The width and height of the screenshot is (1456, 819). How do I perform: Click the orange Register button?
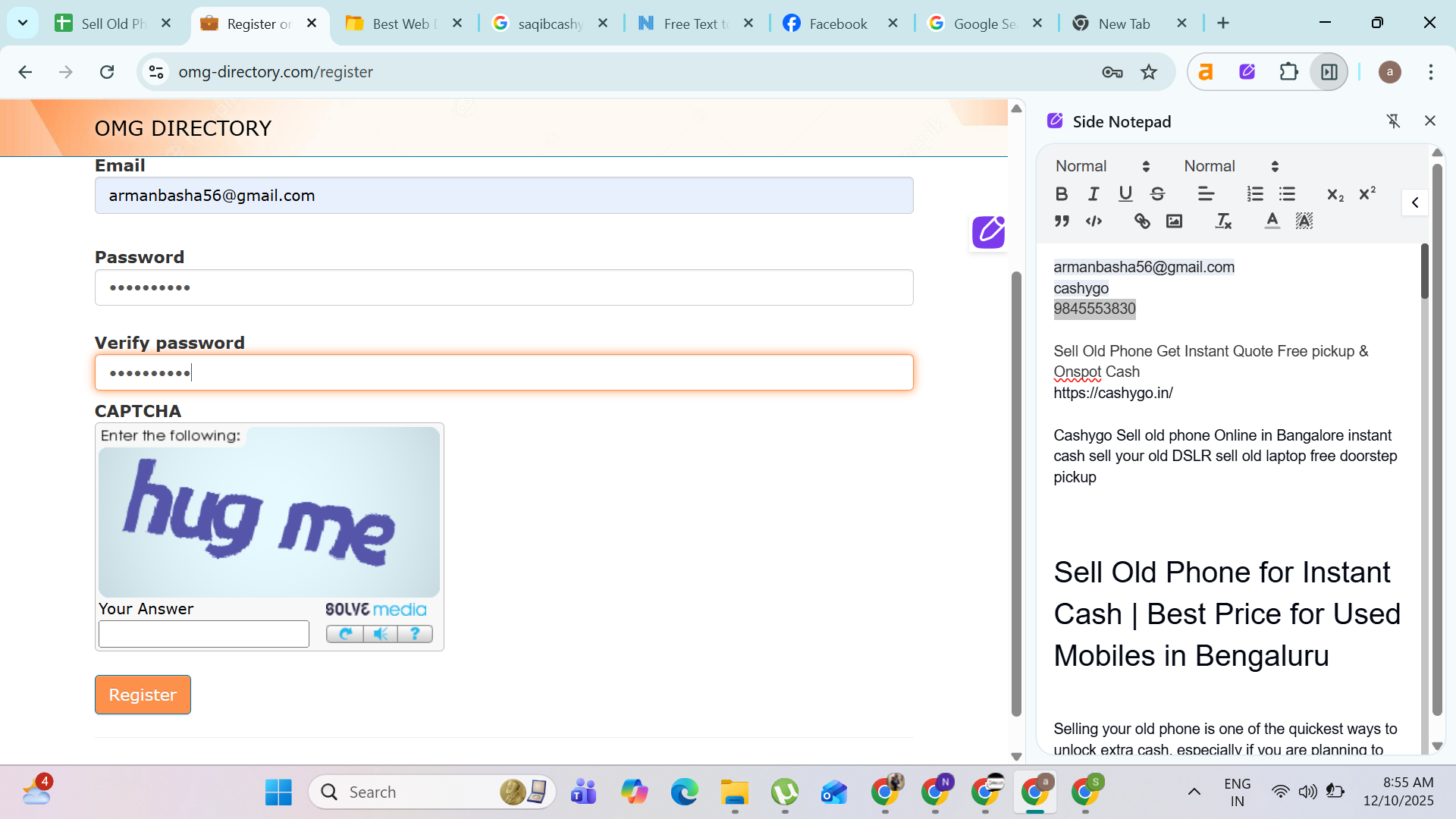pyautogui.click(x=143, y=695)
